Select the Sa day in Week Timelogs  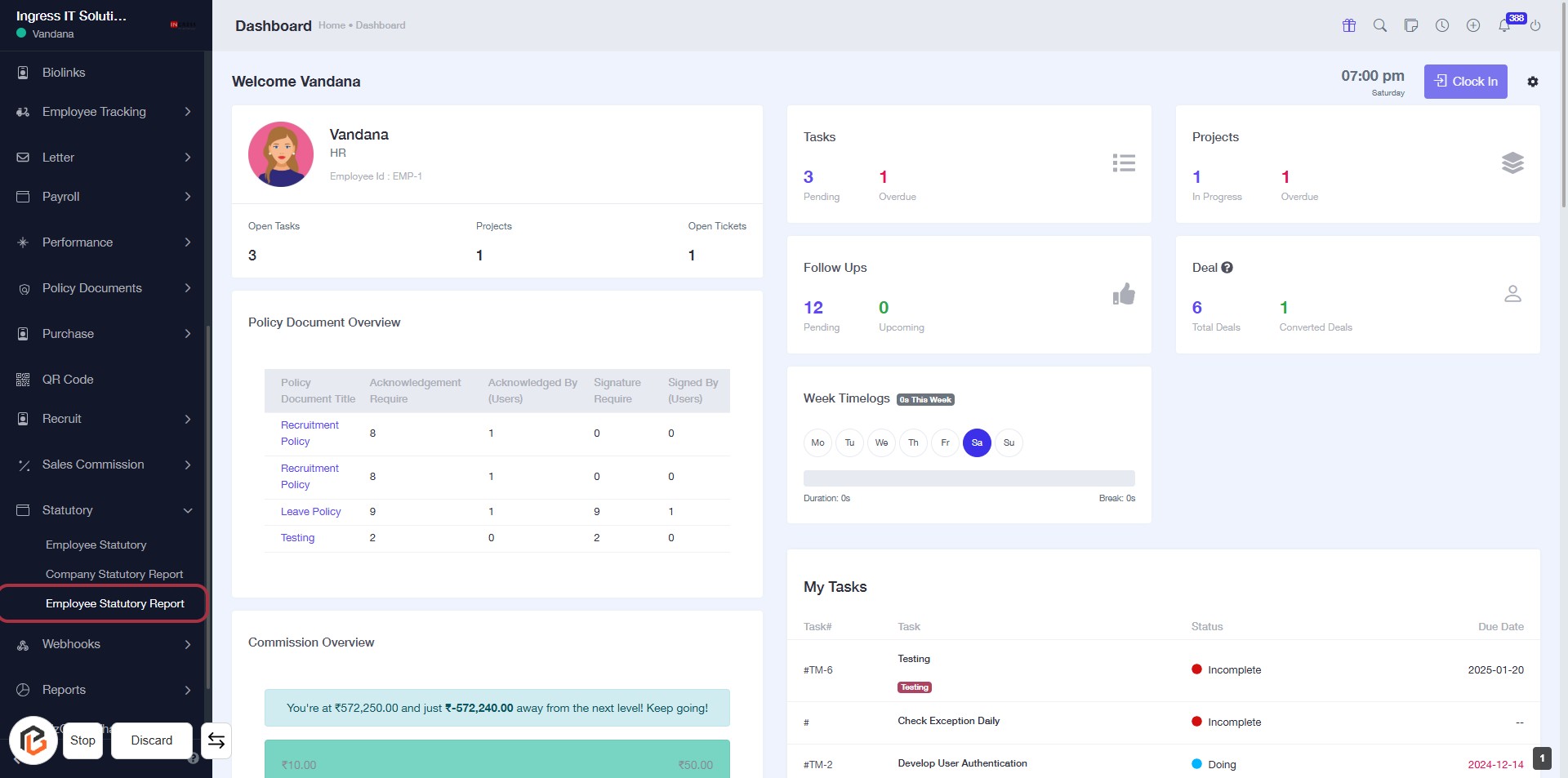[977, 442]
